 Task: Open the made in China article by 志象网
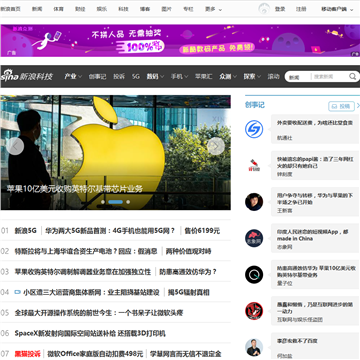(312, 235)
